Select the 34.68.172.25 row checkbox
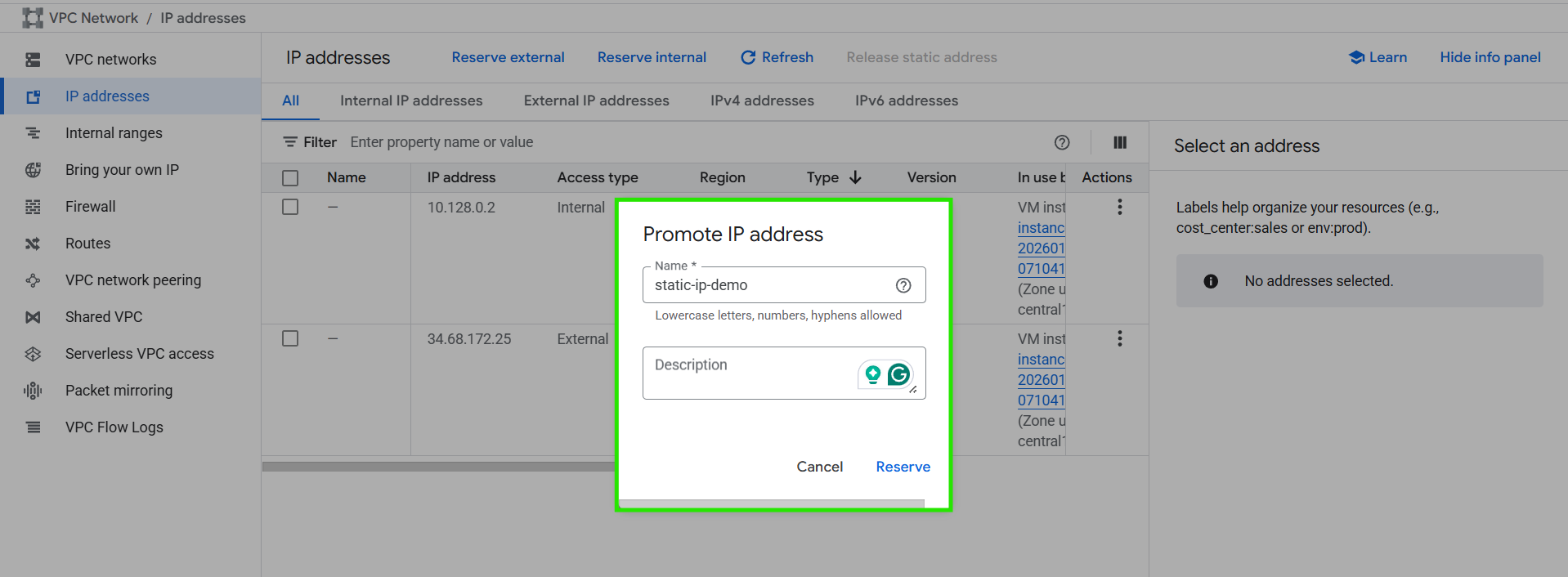The height and width of the screenshot is (577, 1568). (290, 338)
